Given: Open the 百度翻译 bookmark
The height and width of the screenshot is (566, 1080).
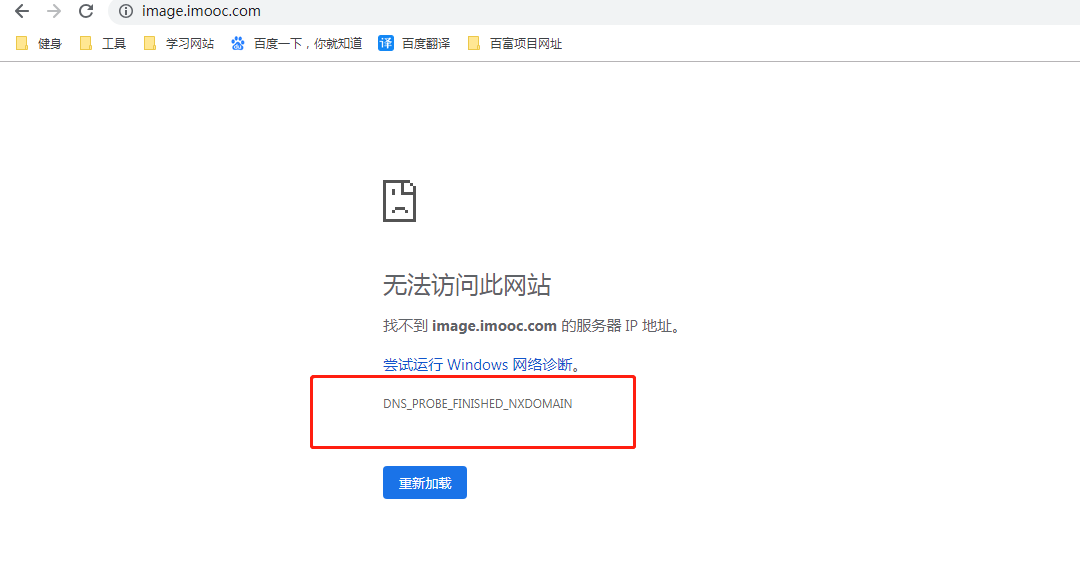Looking at the screenshot, I should click(x=415, y=43).
